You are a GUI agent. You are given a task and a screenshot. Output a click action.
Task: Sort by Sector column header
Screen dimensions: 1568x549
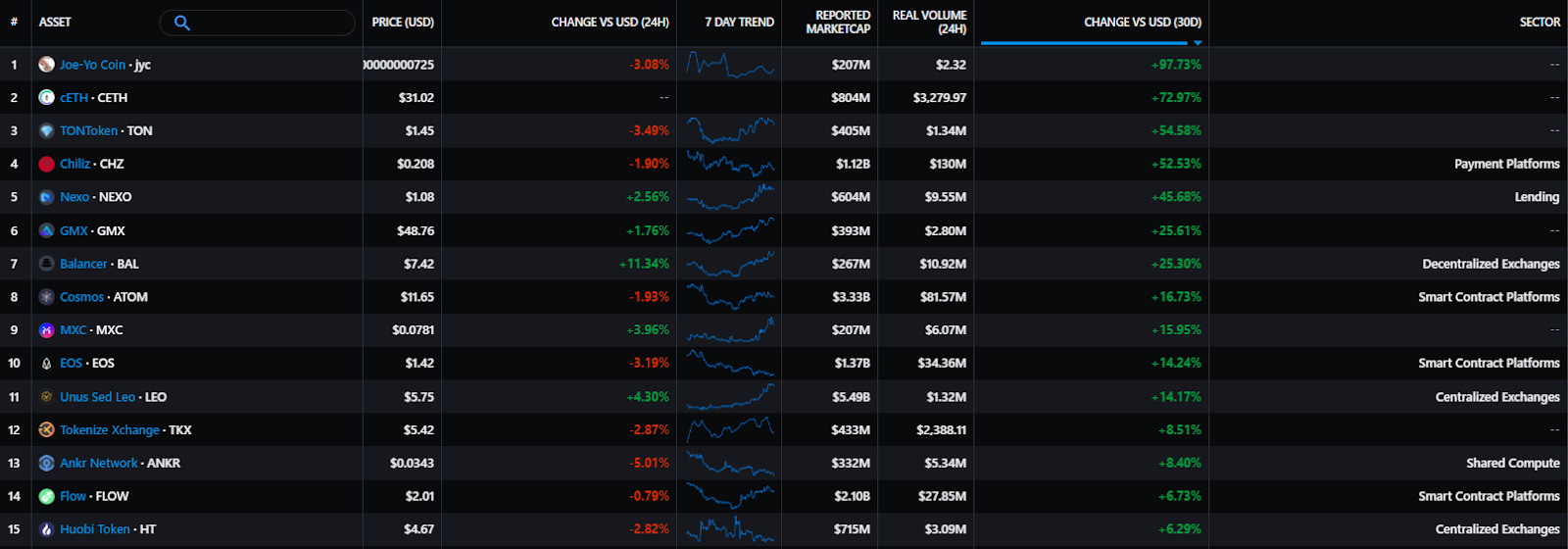click(x=1540, y=23)
